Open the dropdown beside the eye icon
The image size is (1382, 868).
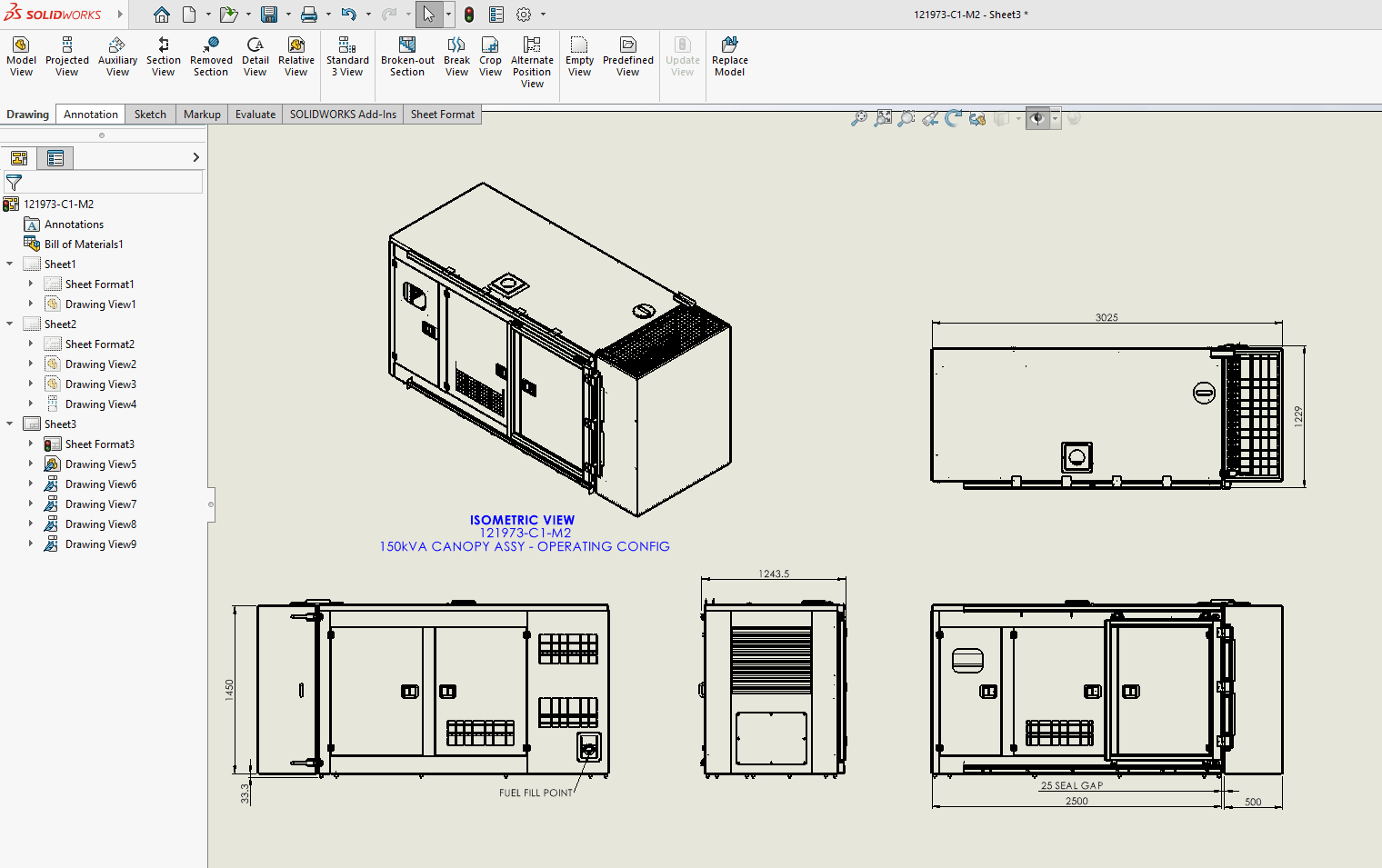pos(1055,118)
